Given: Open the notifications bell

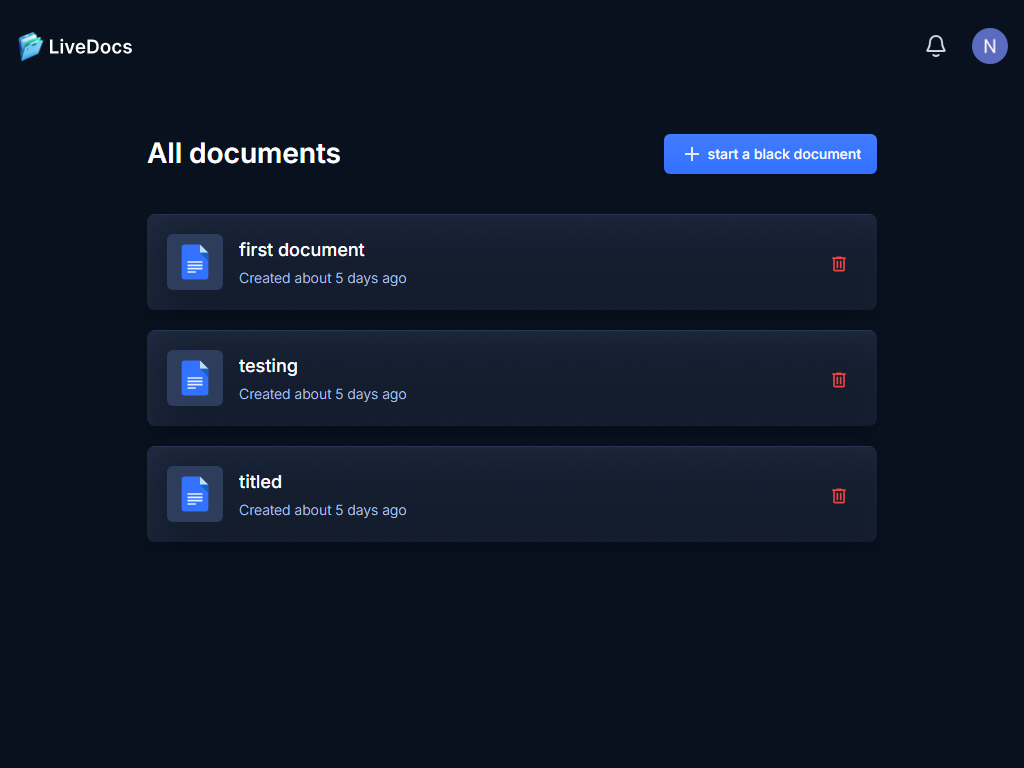Looking at the screenshot, I should tap(936, 46).
